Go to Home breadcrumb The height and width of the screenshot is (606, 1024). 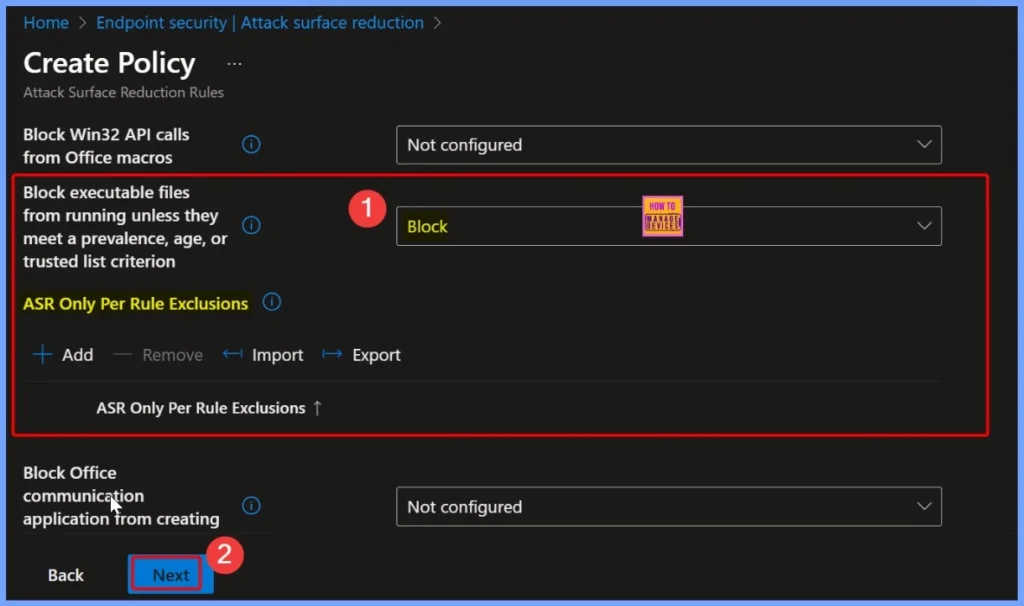pos(46,22)
